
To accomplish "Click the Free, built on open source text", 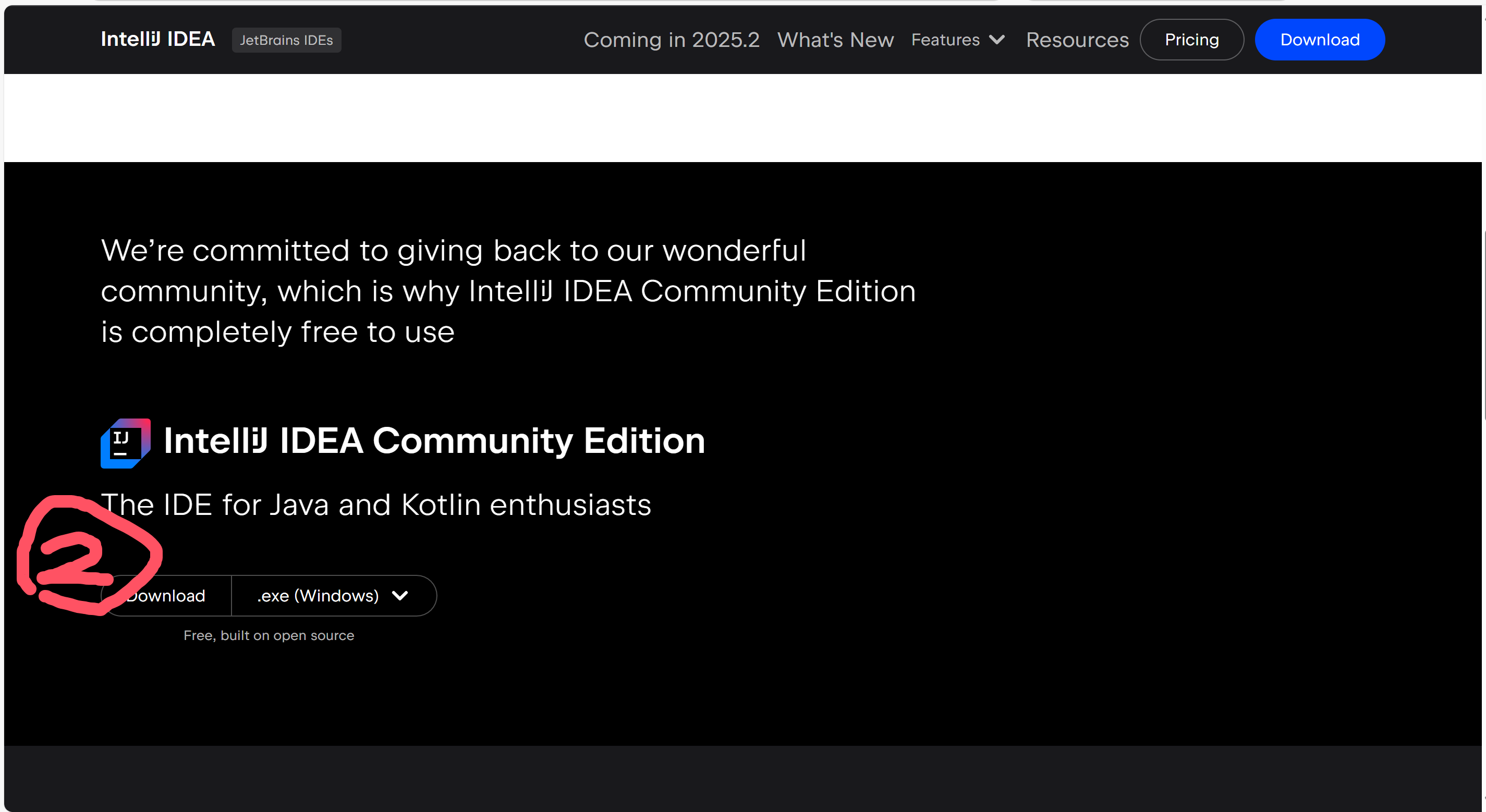I will coord(269,635).
